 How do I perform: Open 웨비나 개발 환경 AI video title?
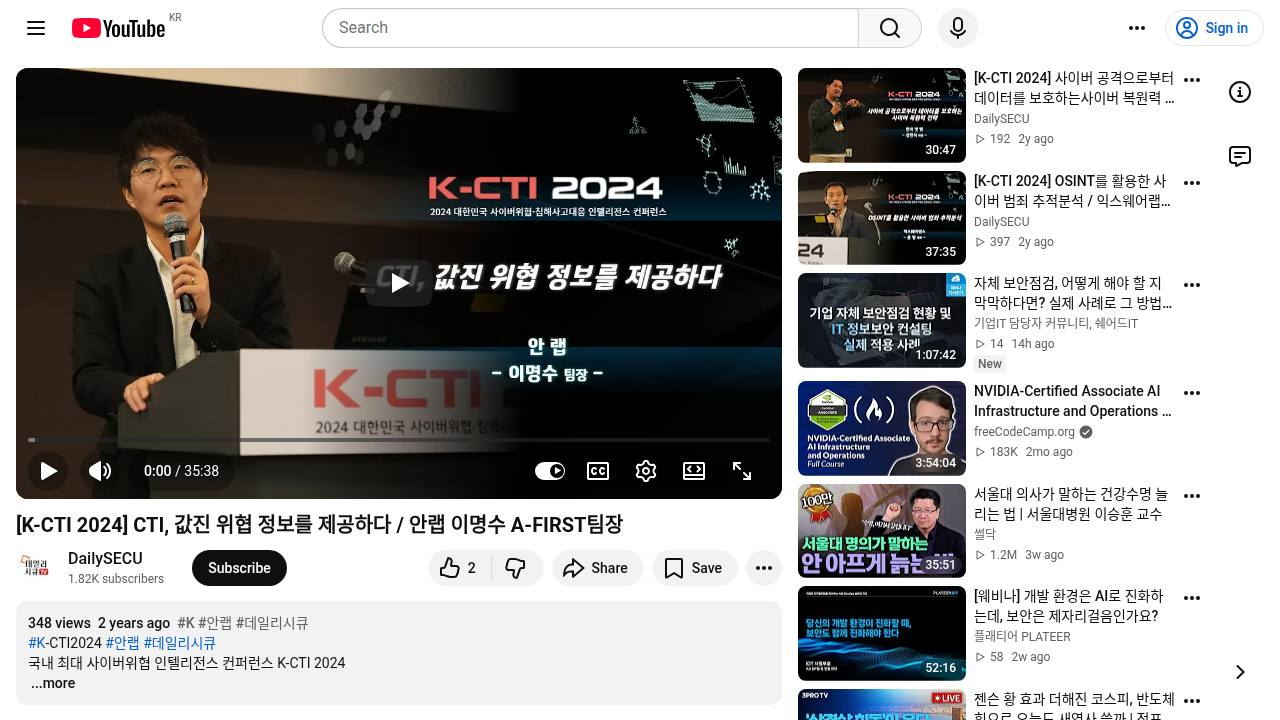1072,606
